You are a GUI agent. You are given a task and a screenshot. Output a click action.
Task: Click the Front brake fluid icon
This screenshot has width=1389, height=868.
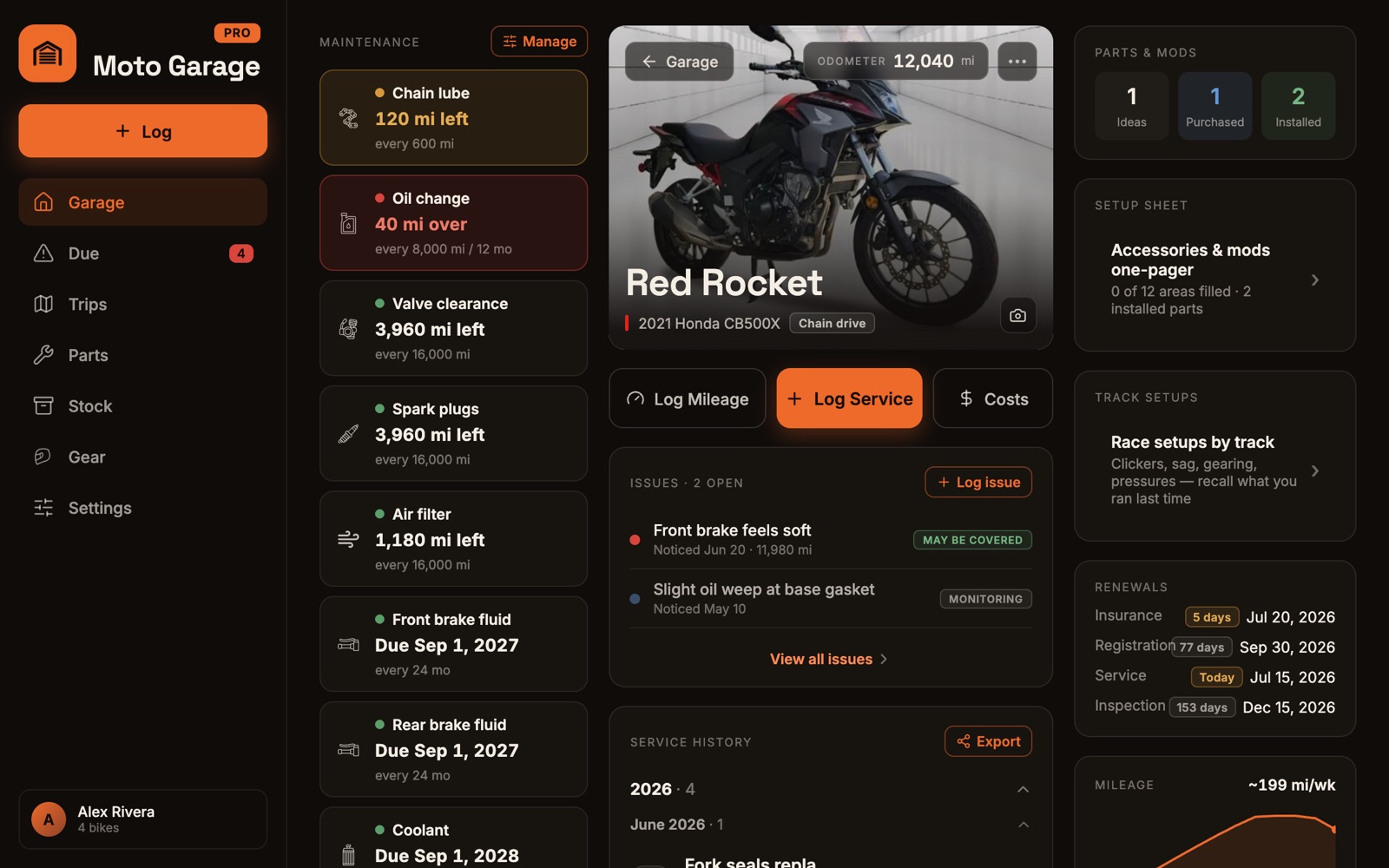[x=348, y=645]
